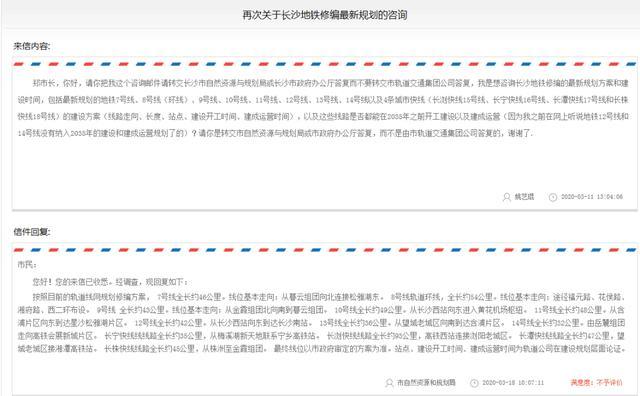Click the clock icon beside 2020-03-18 reply time

(474, 383)
